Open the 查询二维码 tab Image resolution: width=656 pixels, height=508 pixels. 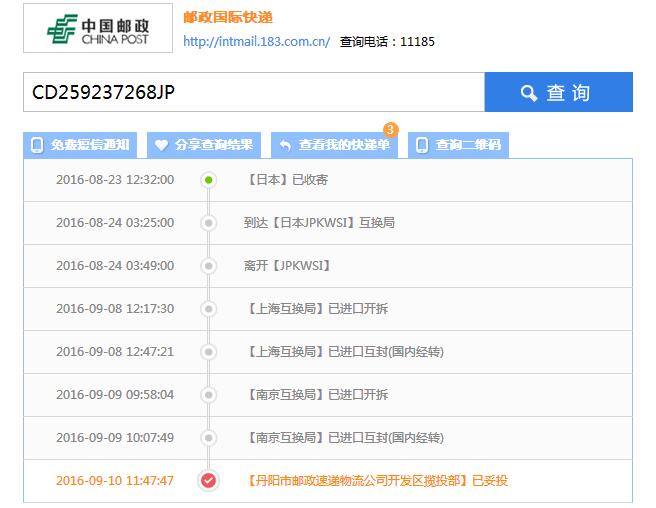[458, 145]
